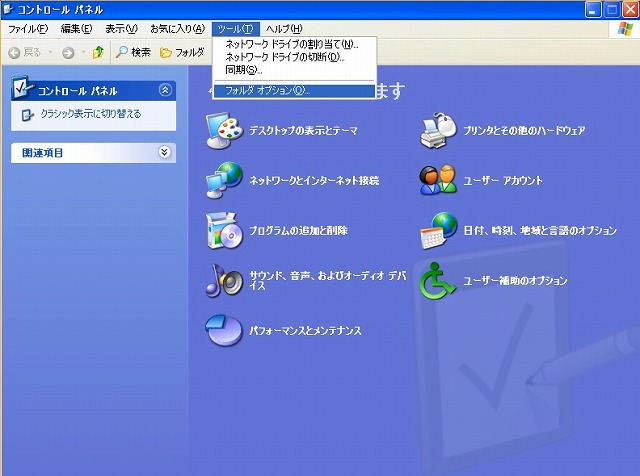Open 日付、時刻、地域 calendar globe icon
This screenshot has height=476, width=640.
(x=438, y=231)
